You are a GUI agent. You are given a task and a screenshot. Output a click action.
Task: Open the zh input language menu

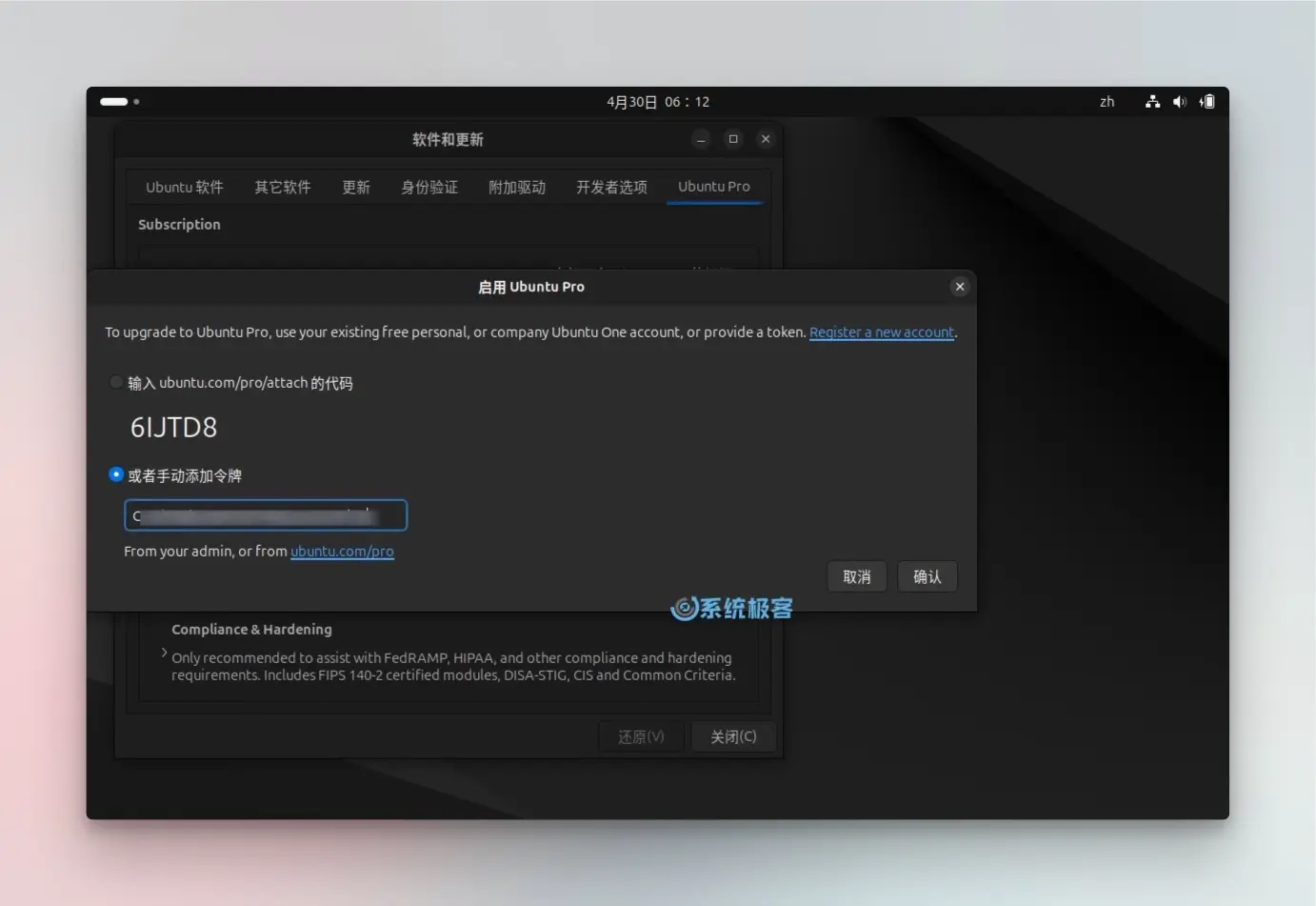[1107, 102]
